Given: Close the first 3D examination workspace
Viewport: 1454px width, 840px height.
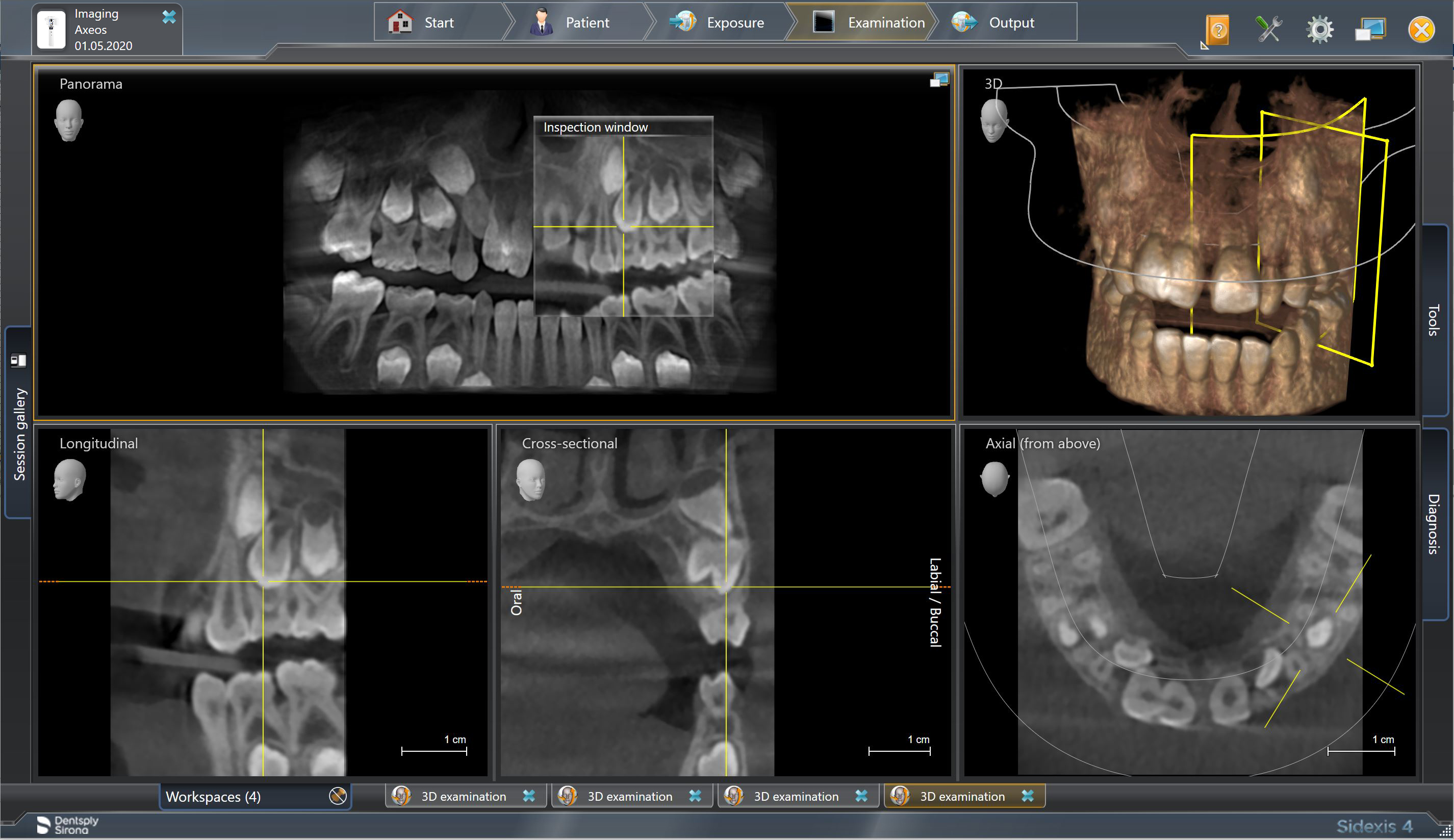Looking at the screenshot, I should point(529,796).
